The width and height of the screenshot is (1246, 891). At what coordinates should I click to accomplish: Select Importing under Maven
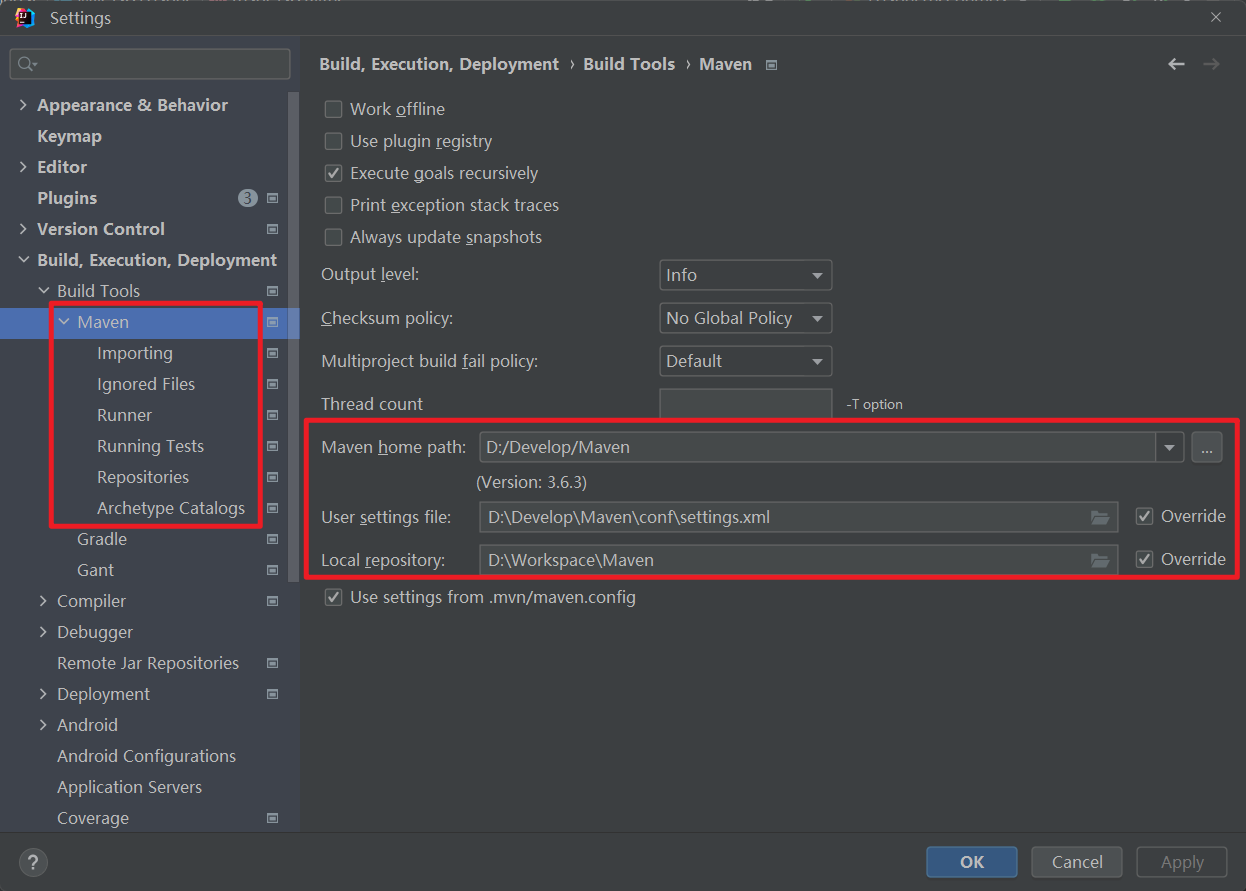[135, 353]
